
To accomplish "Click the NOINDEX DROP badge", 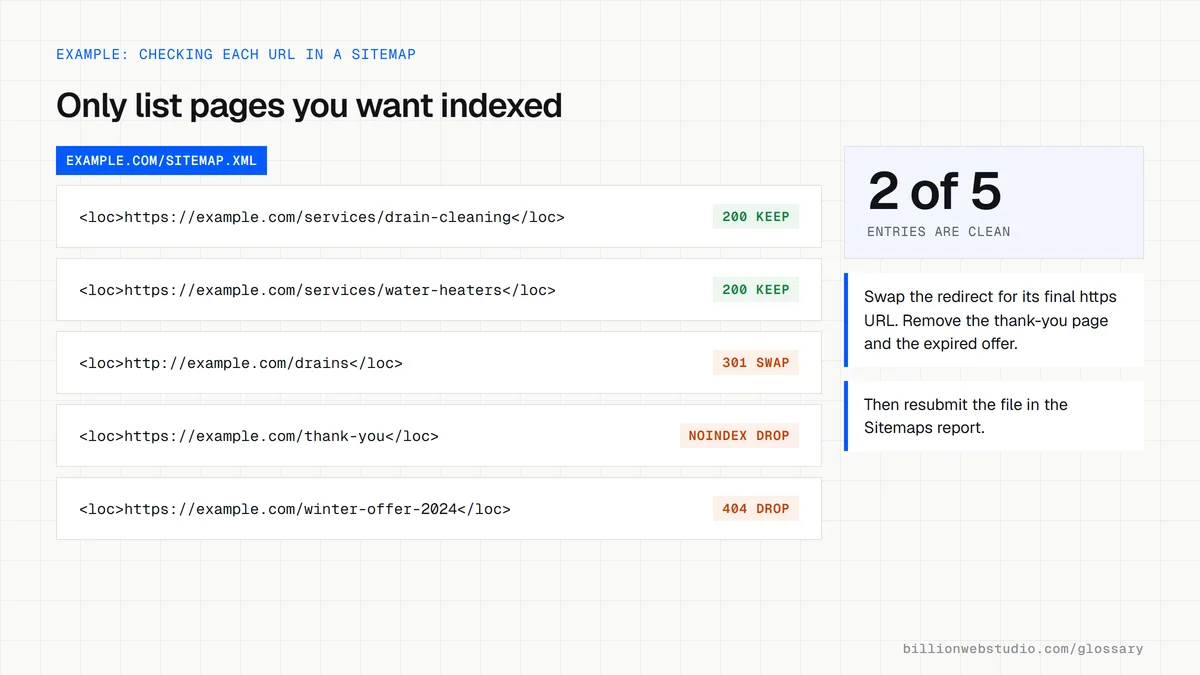I will pos(739,436).
